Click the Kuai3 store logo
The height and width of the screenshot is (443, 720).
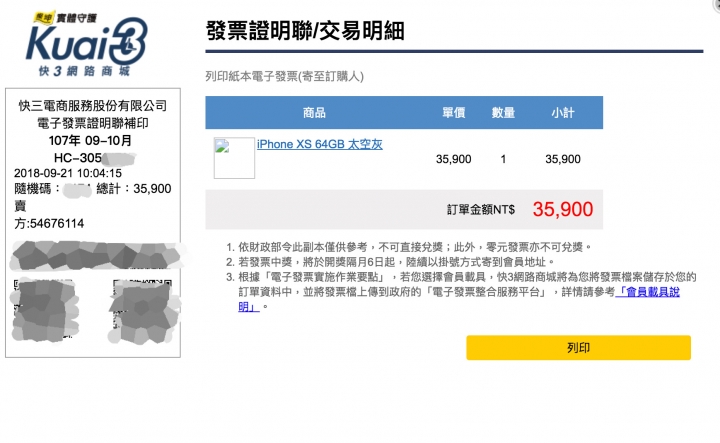pyautogui.click(x=87, y=44)
